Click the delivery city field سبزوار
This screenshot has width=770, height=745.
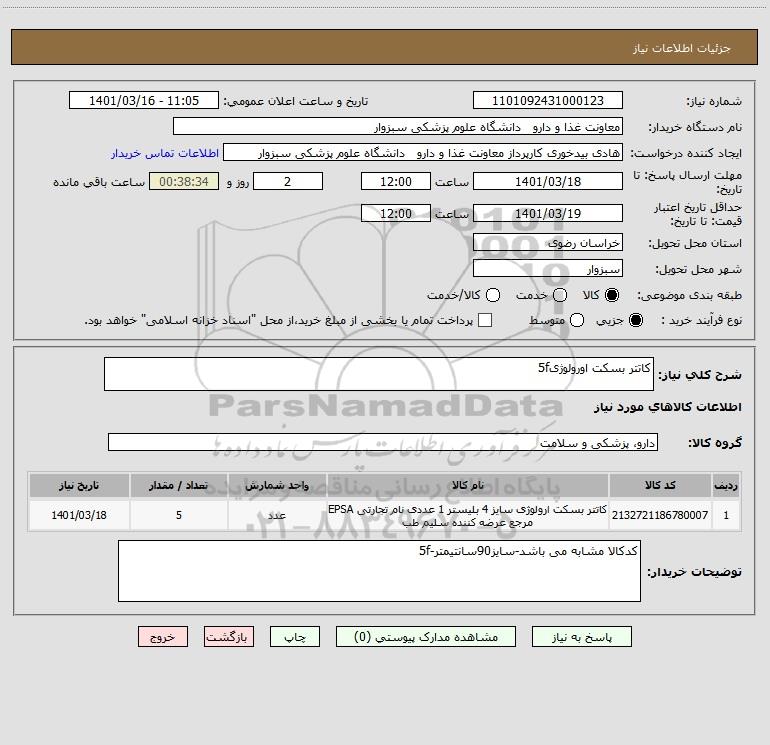point(548,269)
